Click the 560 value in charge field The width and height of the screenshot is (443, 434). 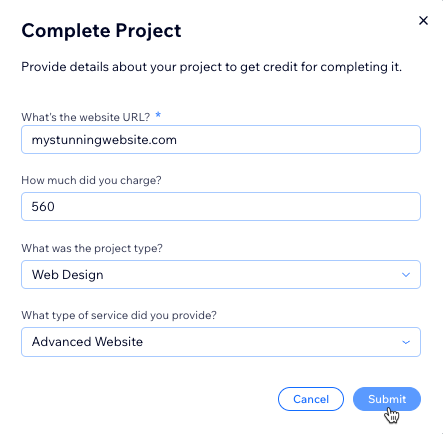pyautogui.click(x=43, y=207)
